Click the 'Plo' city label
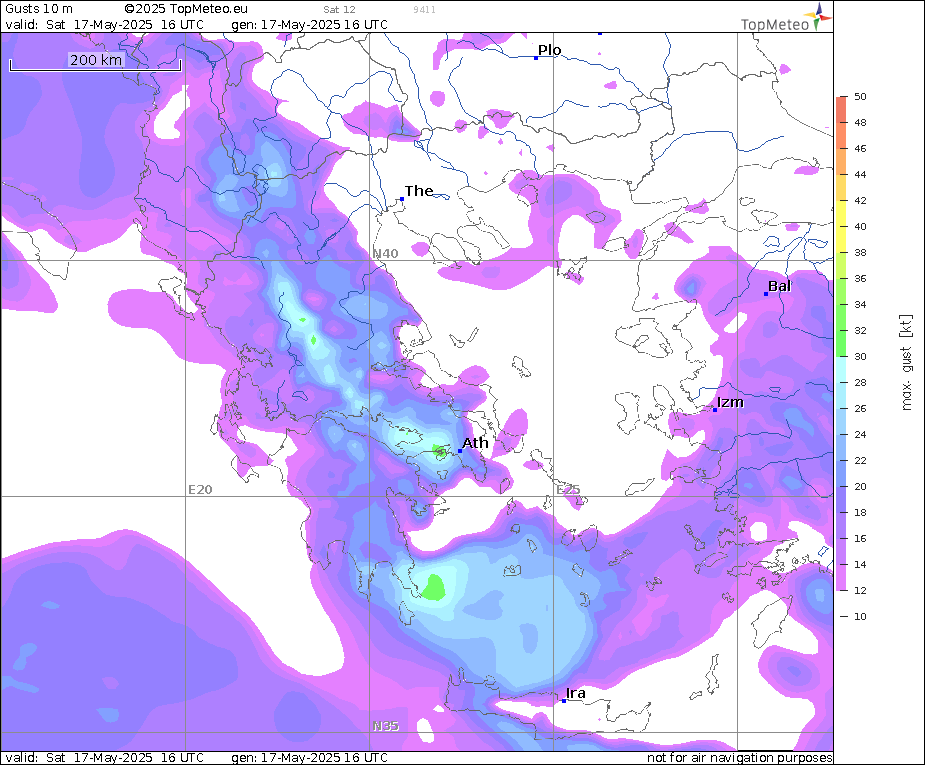 point(549,50)
